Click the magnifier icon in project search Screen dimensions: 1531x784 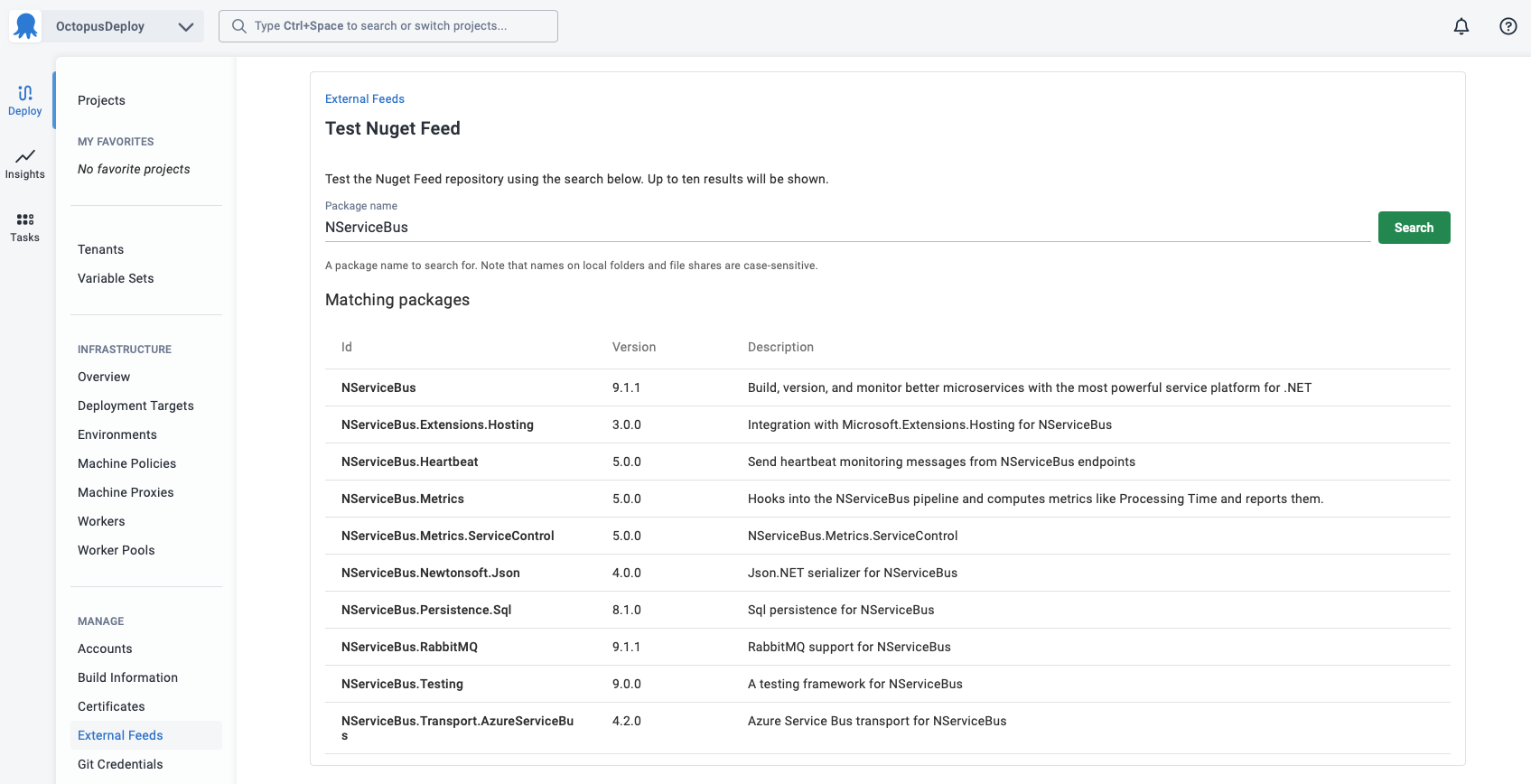pyautogui.click(x=239, y=26)
